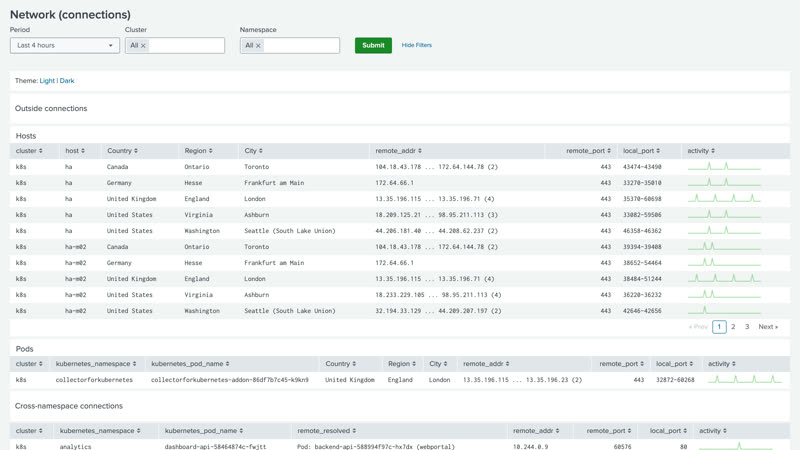Viewport: 800px width, 450px height.
Task: Sort Cross-namespace table by kubernetes_namespace column
Action: (100, 431)
